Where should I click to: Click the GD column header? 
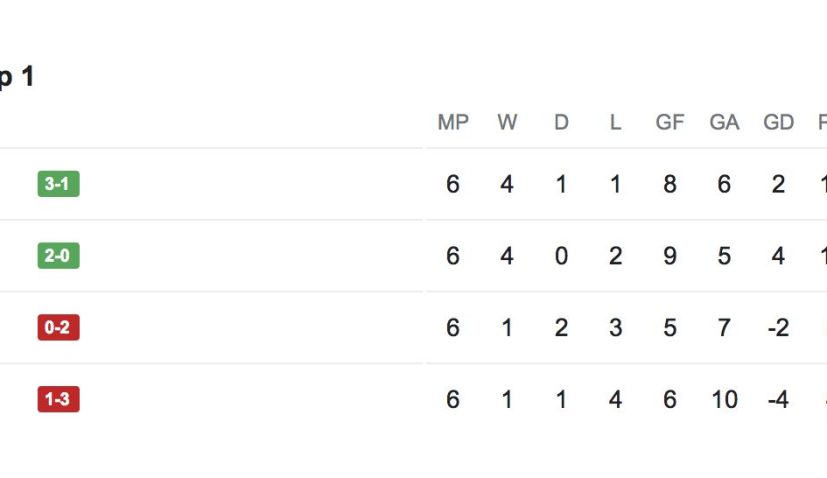778,122
